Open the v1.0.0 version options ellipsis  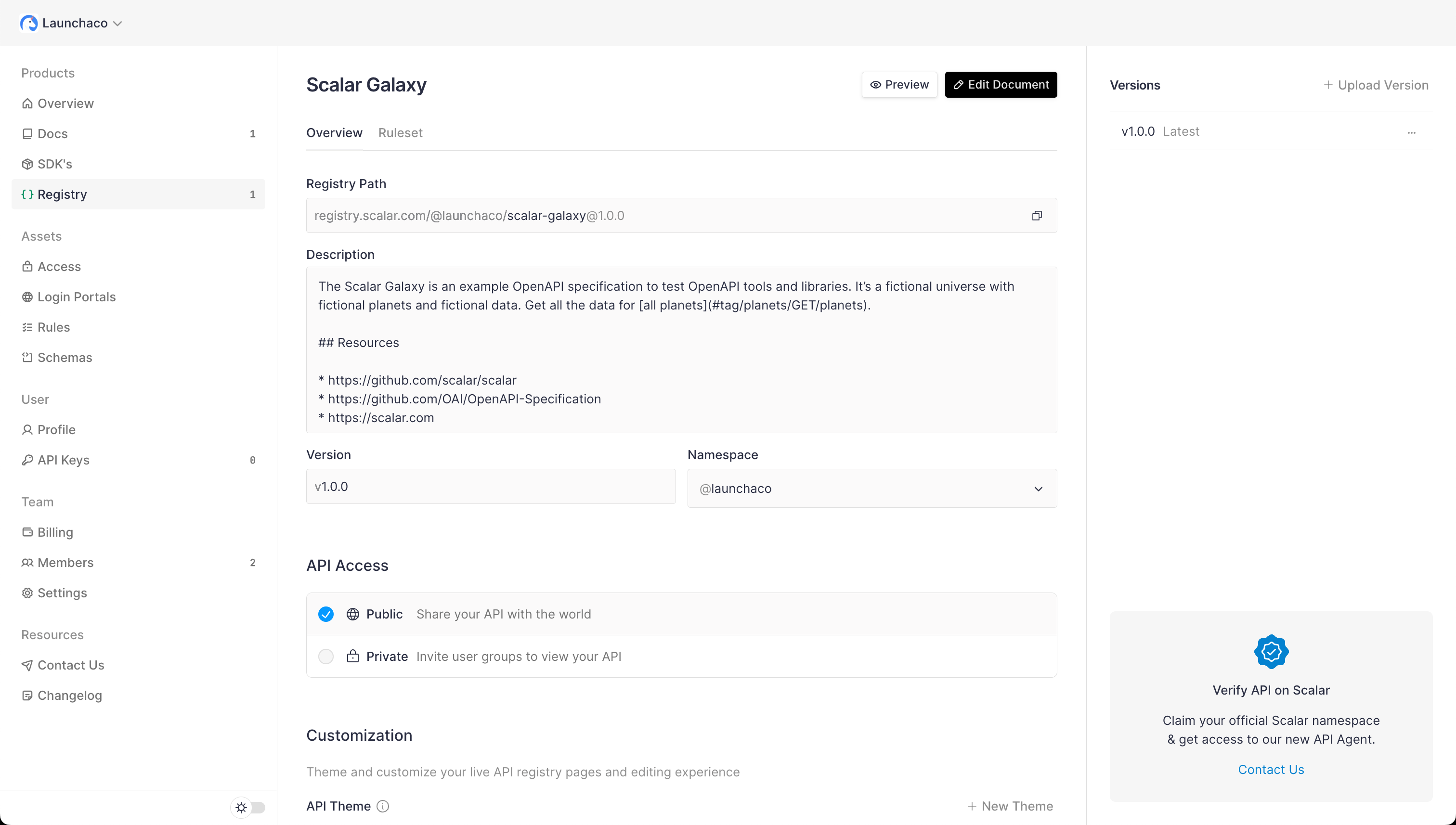coord(1411,132)
